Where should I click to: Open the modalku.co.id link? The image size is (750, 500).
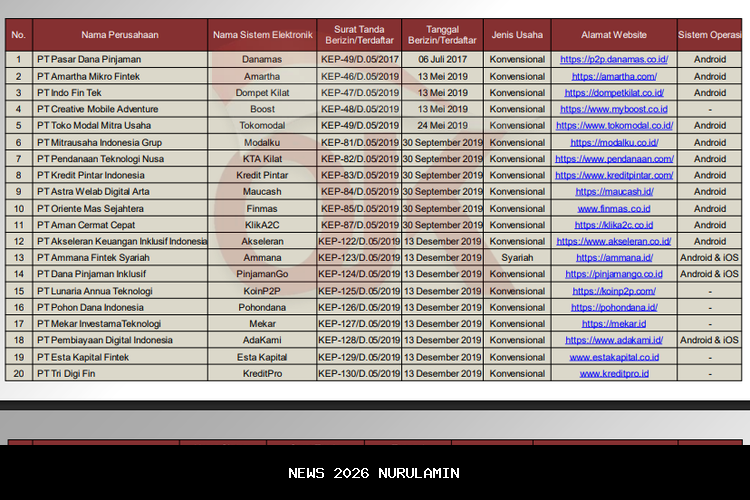click(614, 142)
